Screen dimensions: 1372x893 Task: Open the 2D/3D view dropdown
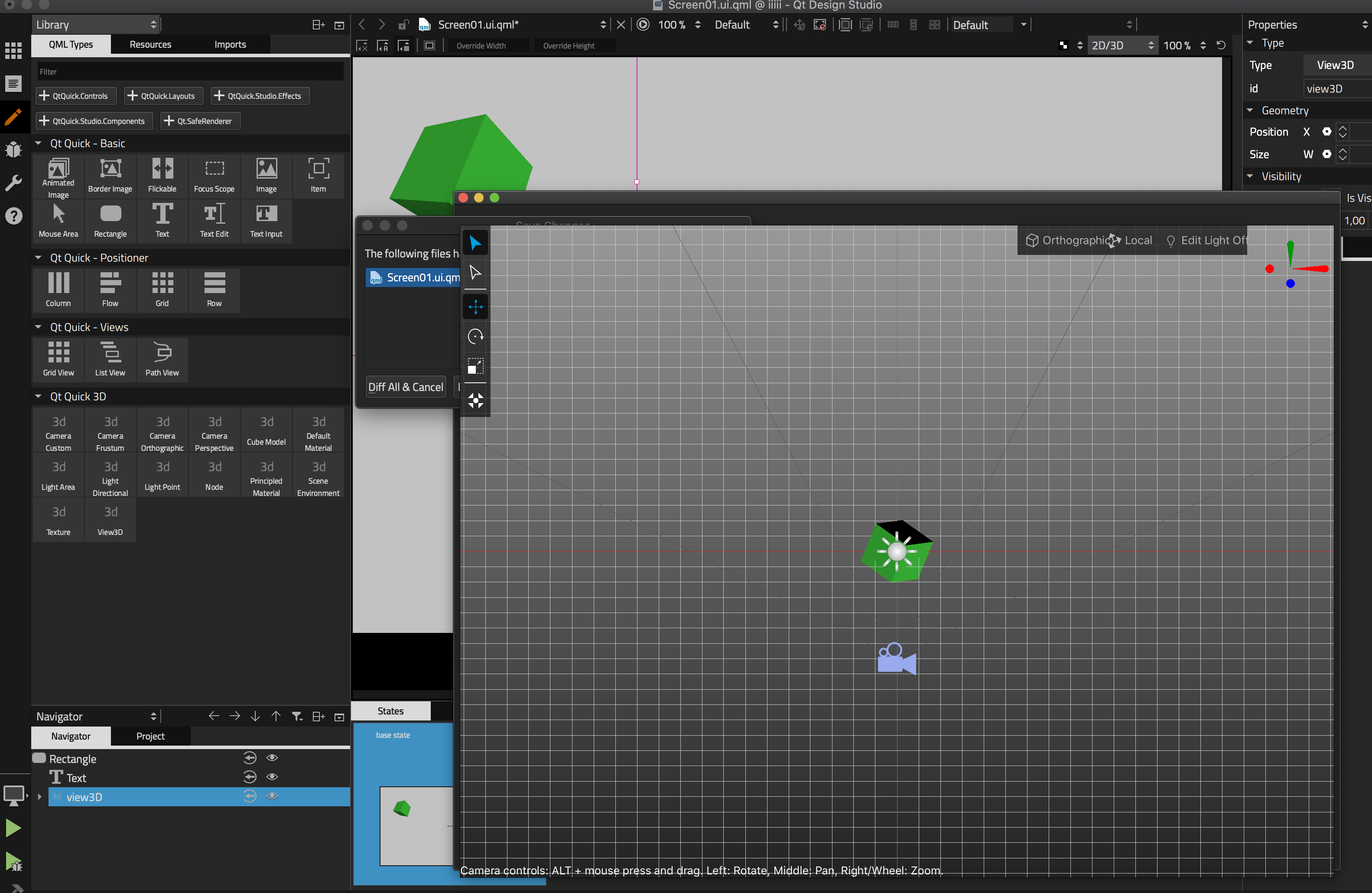coord(1121,46)
